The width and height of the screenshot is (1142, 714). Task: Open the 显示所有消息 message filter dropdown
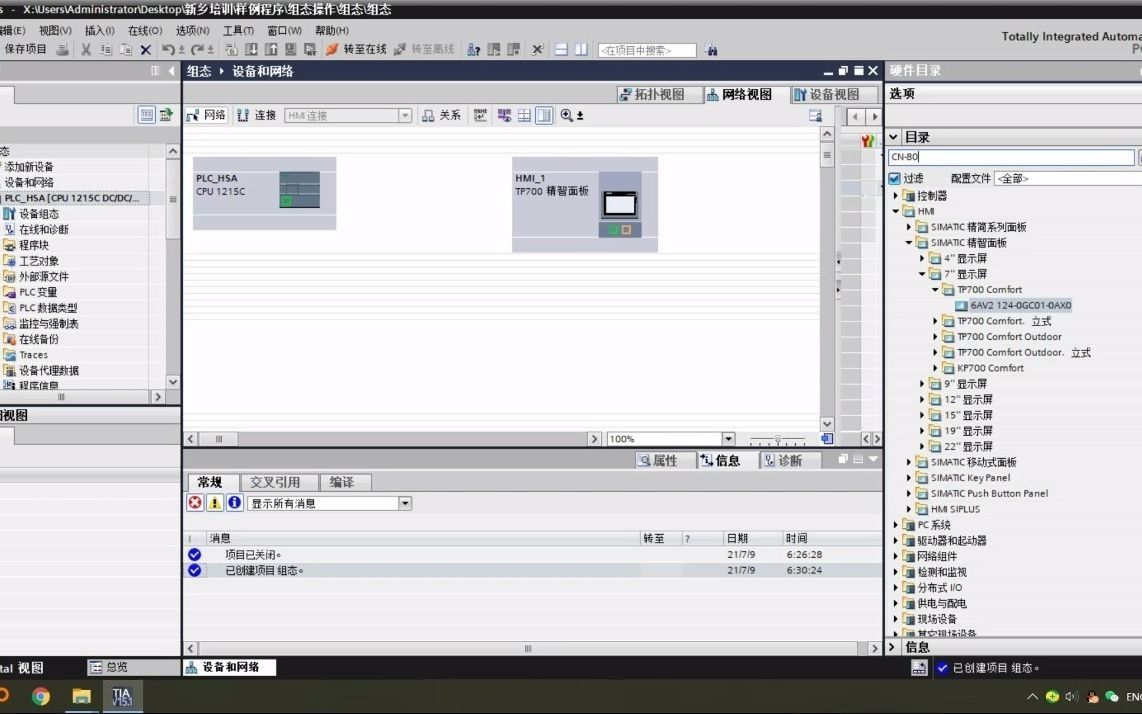(405, 503)
